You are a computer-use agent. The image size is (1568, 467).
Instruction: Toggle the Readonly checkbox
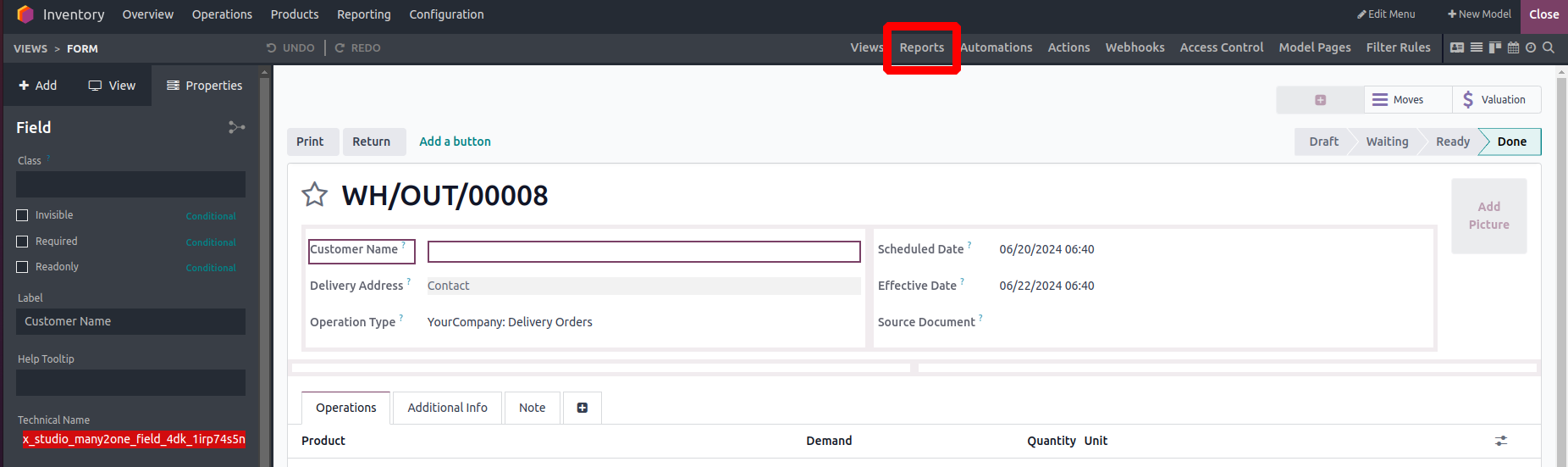23,267
